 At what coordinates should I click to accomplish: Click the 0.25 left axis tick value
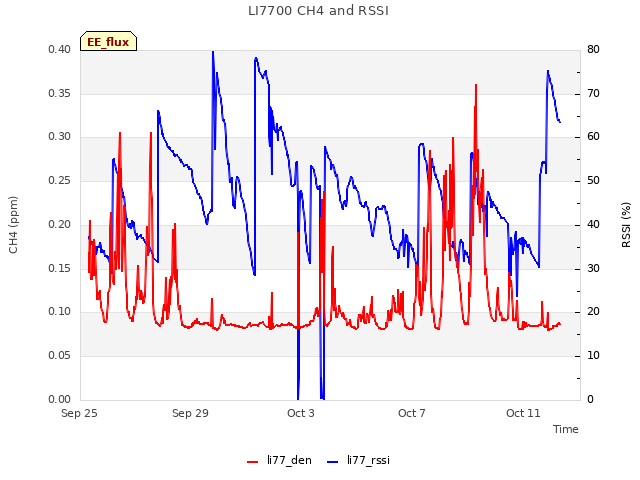[60, 180]
